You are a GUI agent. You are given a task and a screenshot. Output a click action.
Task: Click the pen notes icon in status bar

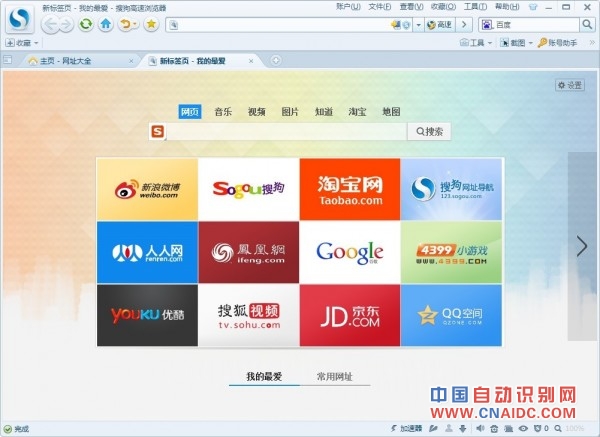[433, 428]
